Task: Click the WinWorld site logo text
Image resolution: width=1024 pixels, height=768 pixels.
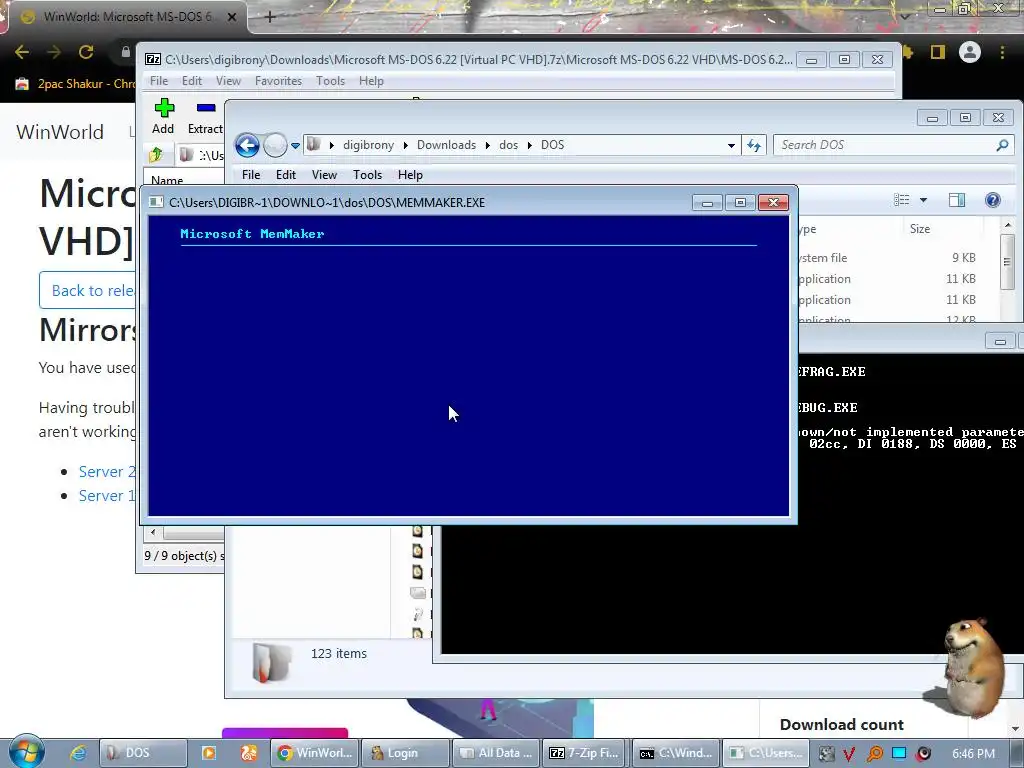Action: 60,132
